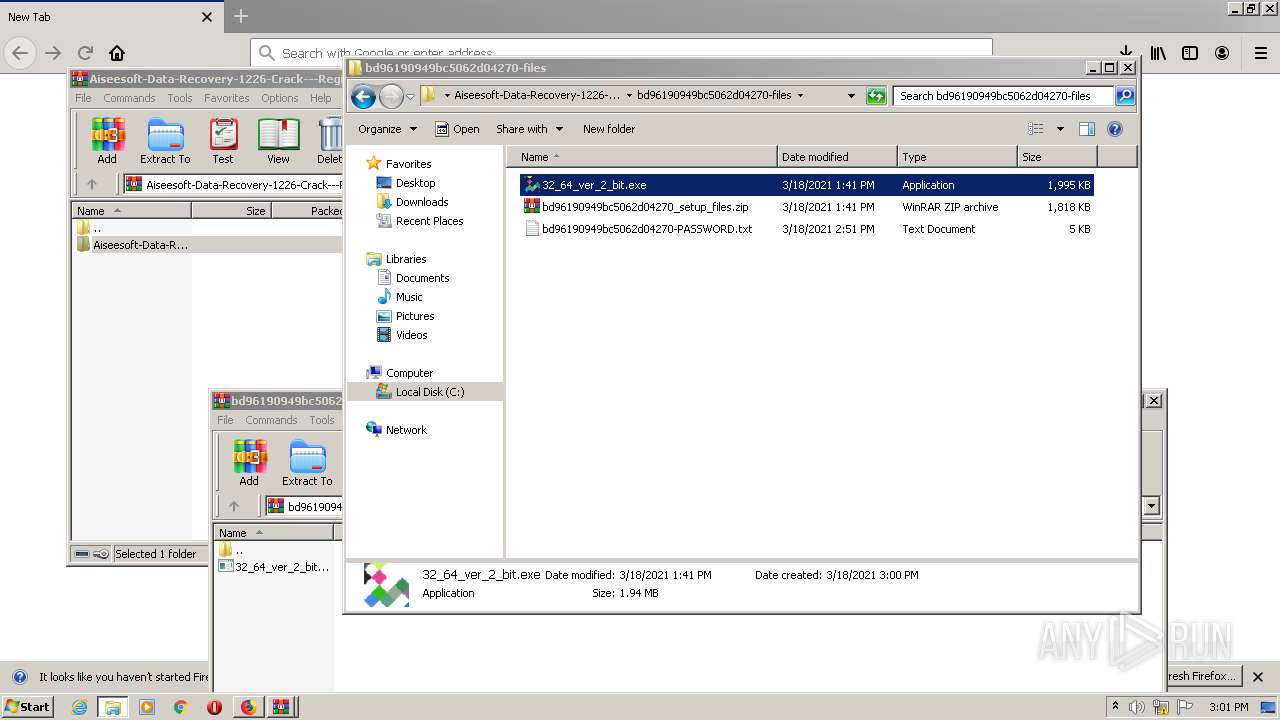
Task: Select Pictures library
Action: 415,316
